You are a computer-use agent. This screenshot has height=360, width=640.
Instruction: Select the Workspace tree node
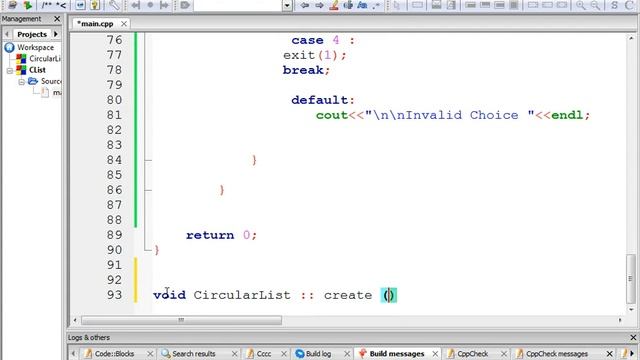35,47
